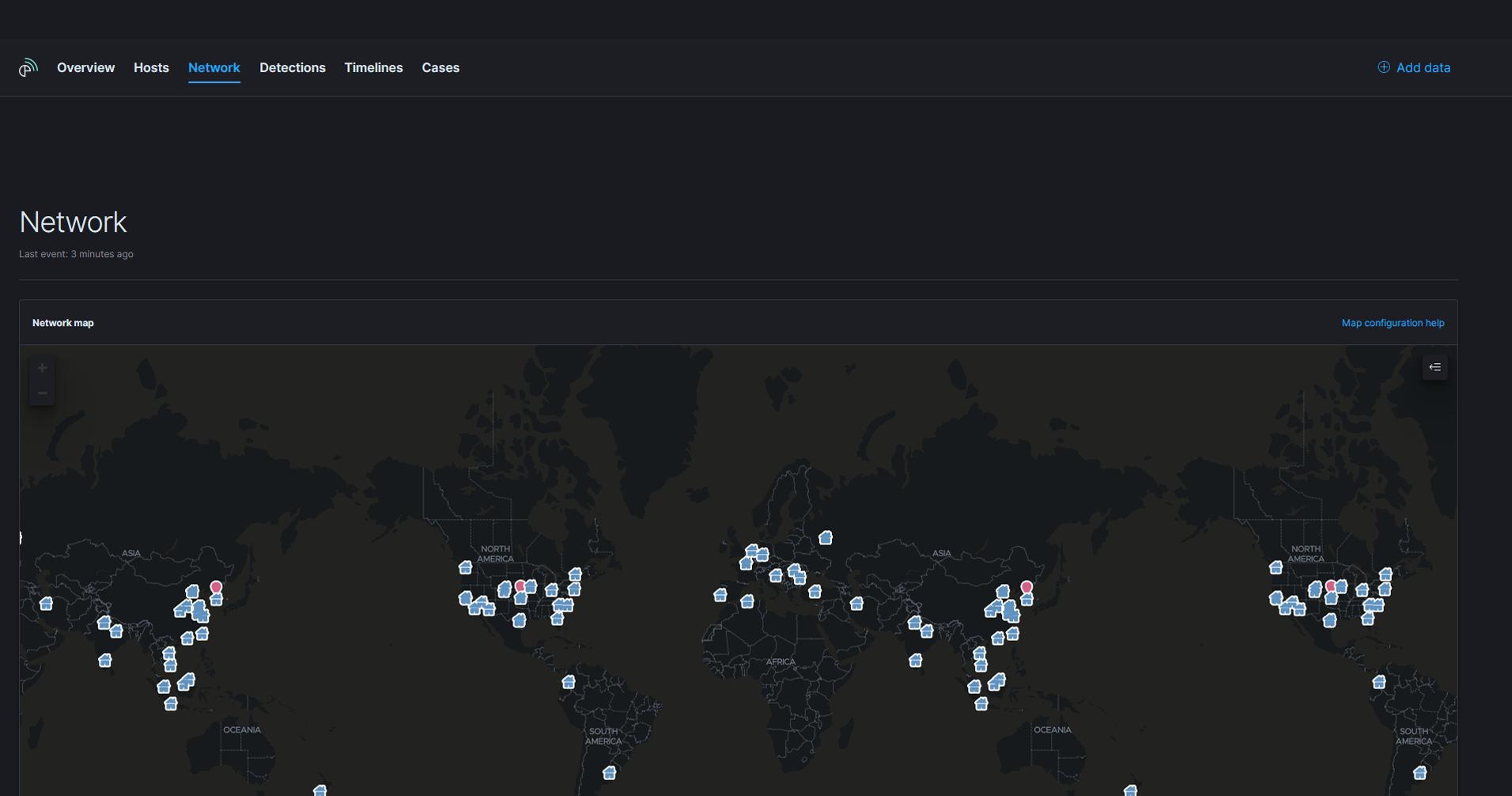Select bottom-edge marker east of left OCEANIA label
Screen dimensions: 1512x796
click(x=319, y=790)
